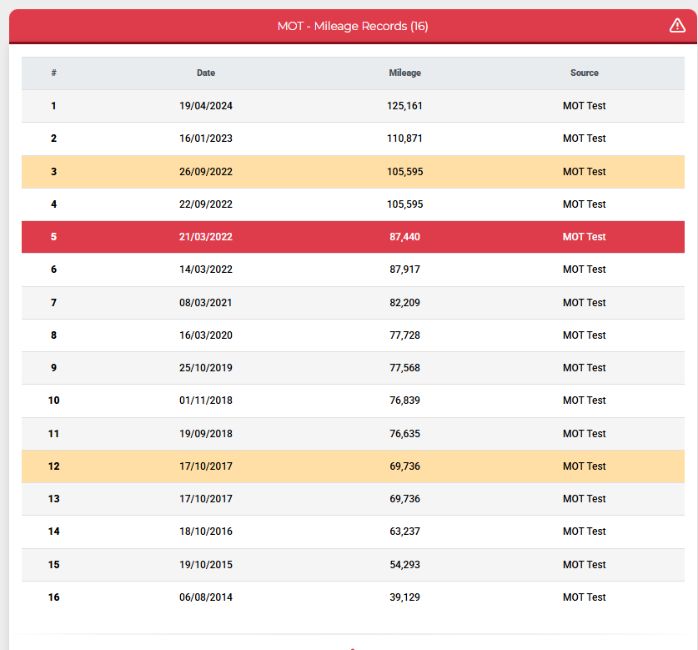Click the MOT - Mileage Records (16) header
This screenshot has height=650, width=698.
tap(353, 26)
